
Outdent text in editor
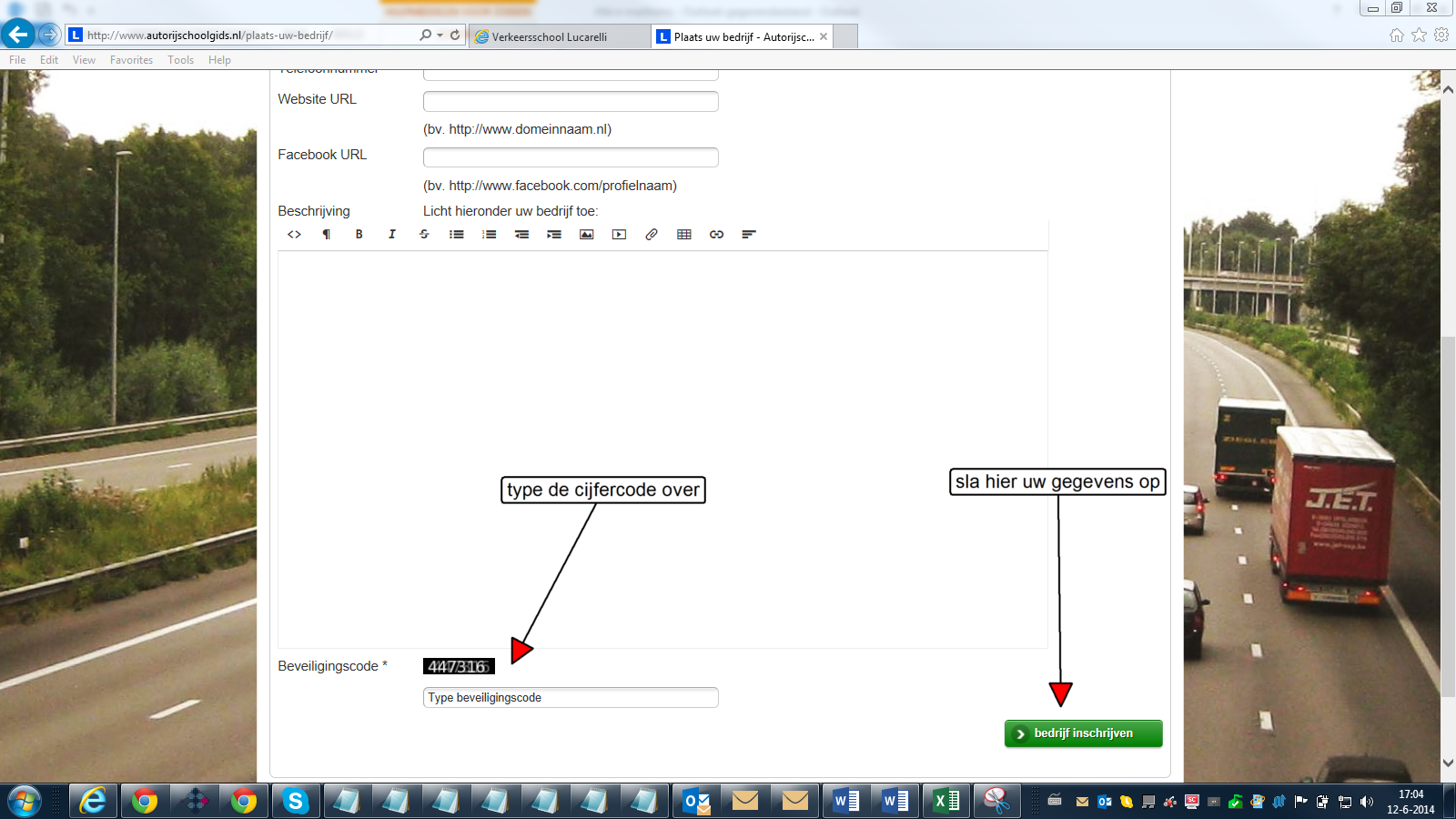click(521, 235)
